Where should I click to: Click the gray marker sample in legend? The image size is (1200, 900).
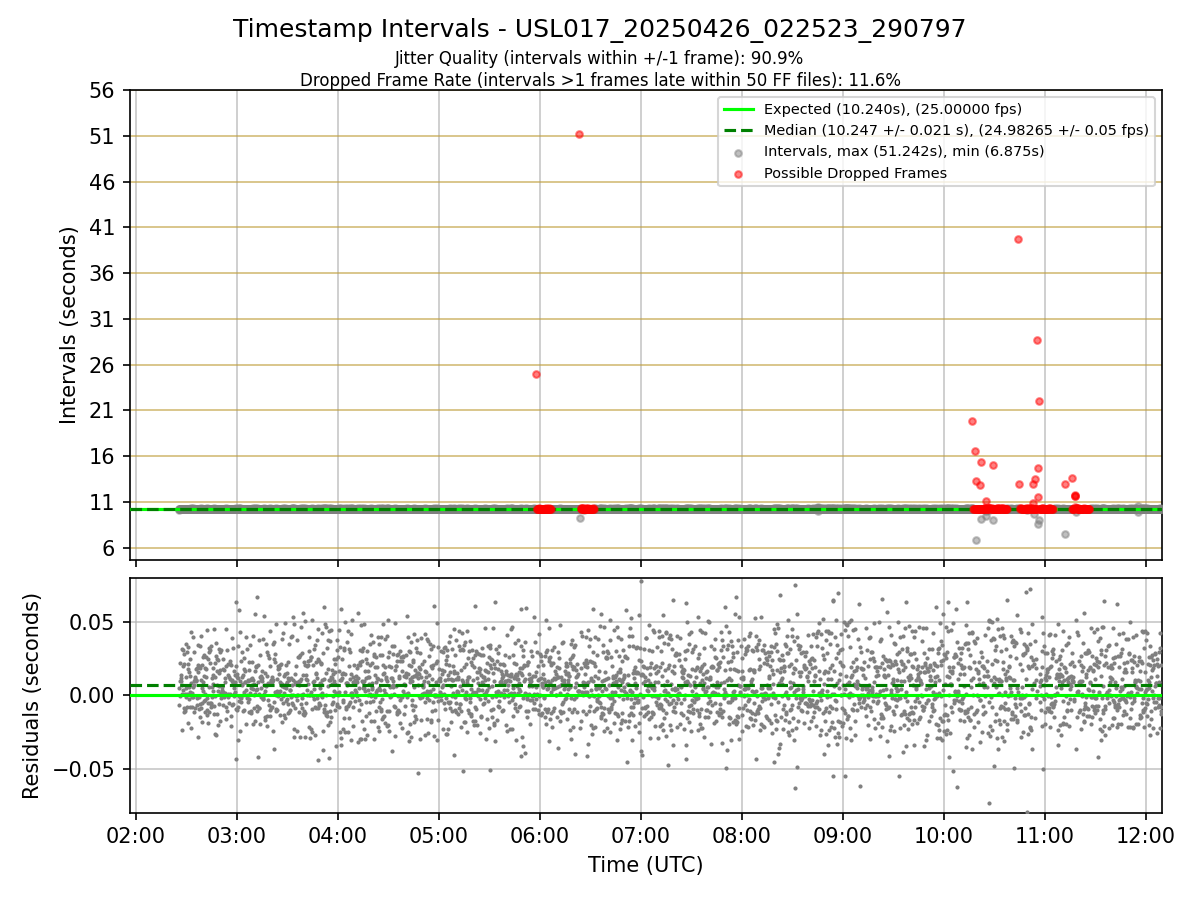(x=738, y=152)
